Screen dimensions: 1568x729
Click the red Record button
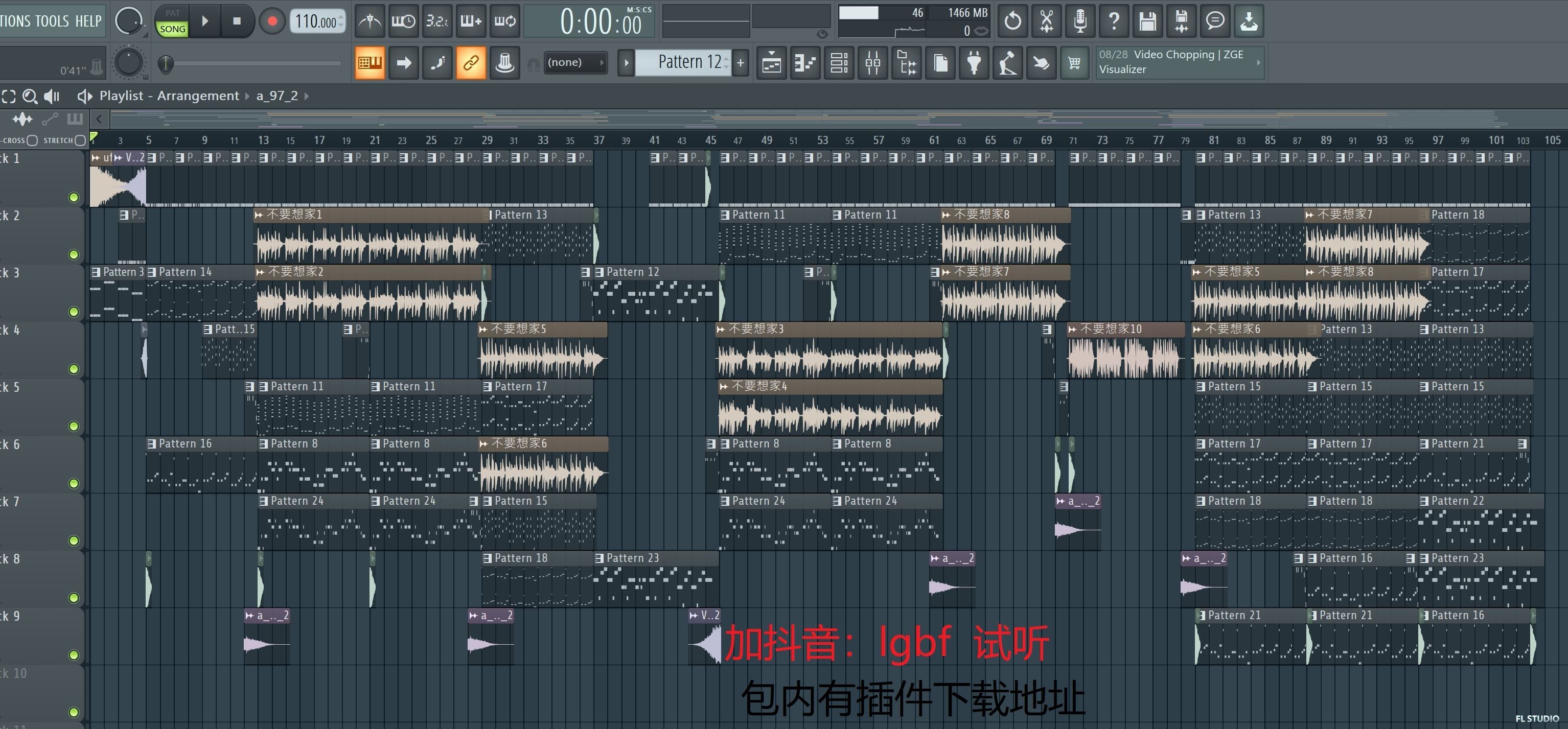click(x=272, y=21)
